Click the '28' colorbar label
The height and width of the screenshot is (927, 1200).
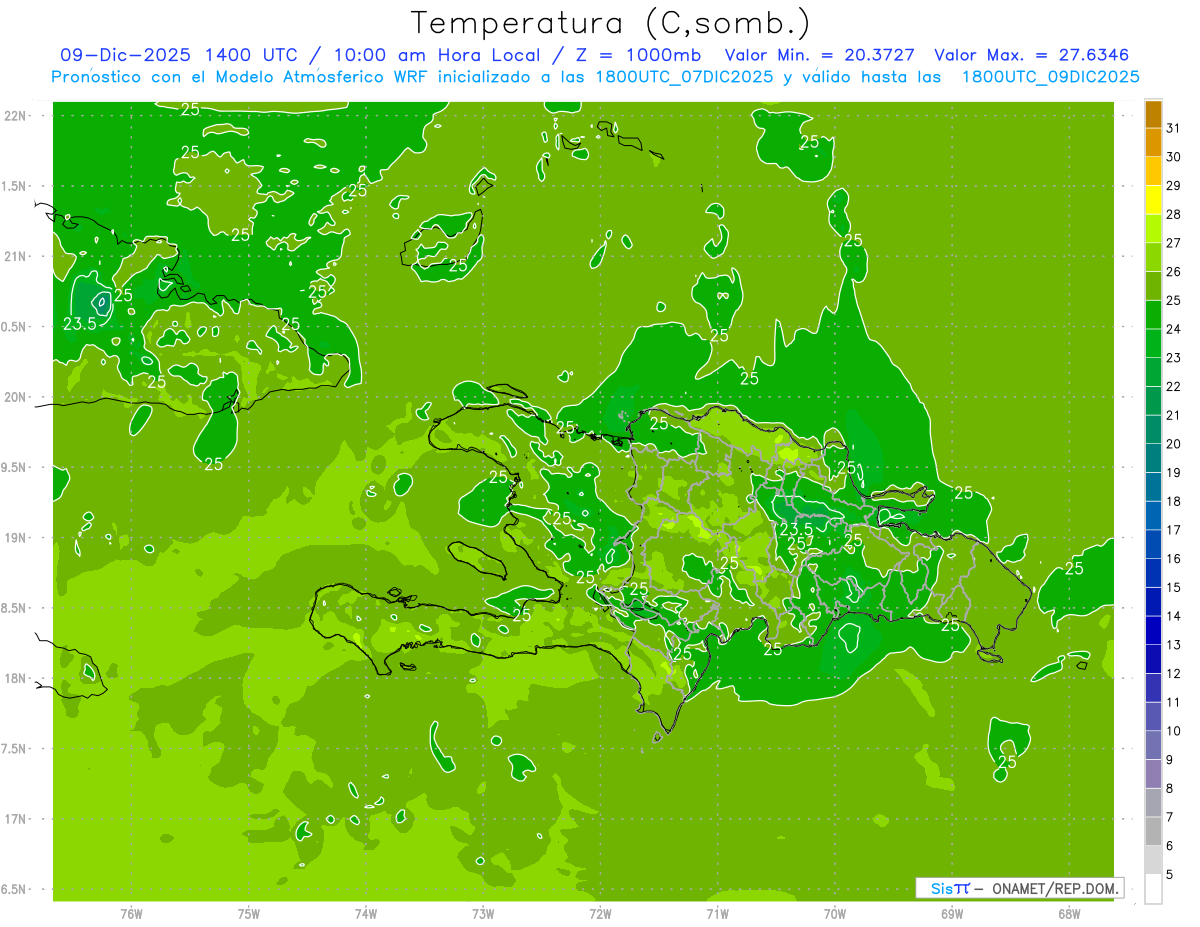tap(1173, 214)
